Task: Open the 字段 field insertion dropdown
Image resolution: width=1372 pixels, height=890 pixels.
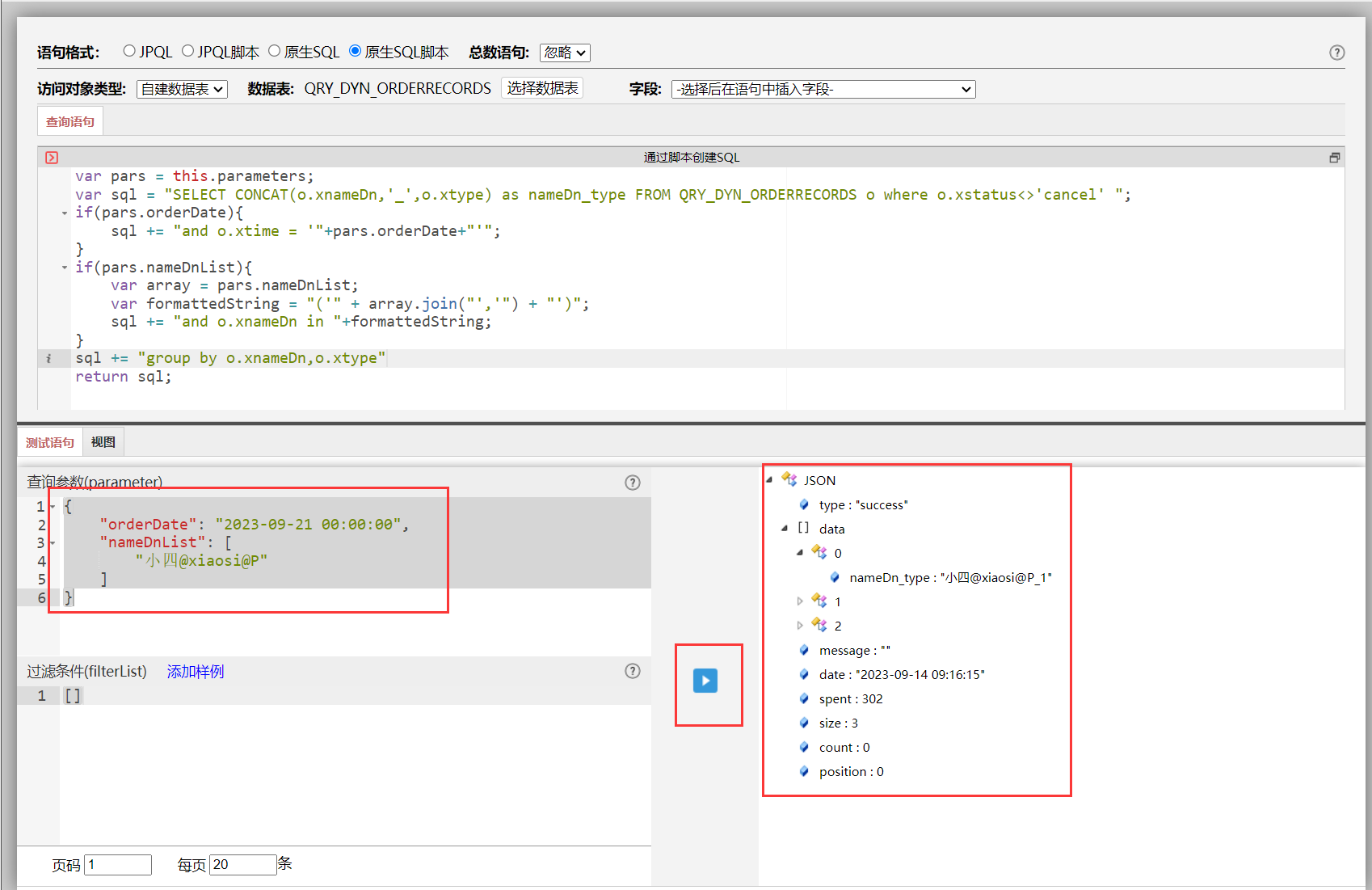Action: coord(823,89)
